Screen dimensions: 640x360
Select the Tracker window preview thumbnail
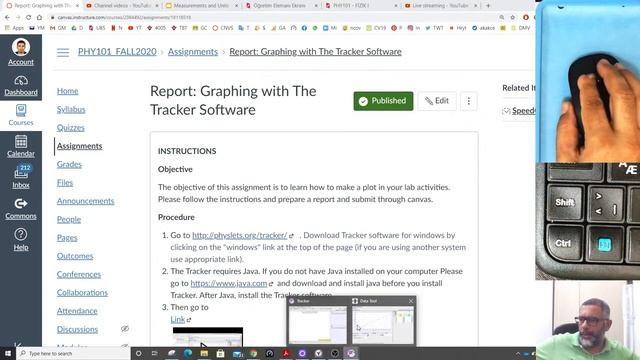pyautogui.click(x=318, y=325)
